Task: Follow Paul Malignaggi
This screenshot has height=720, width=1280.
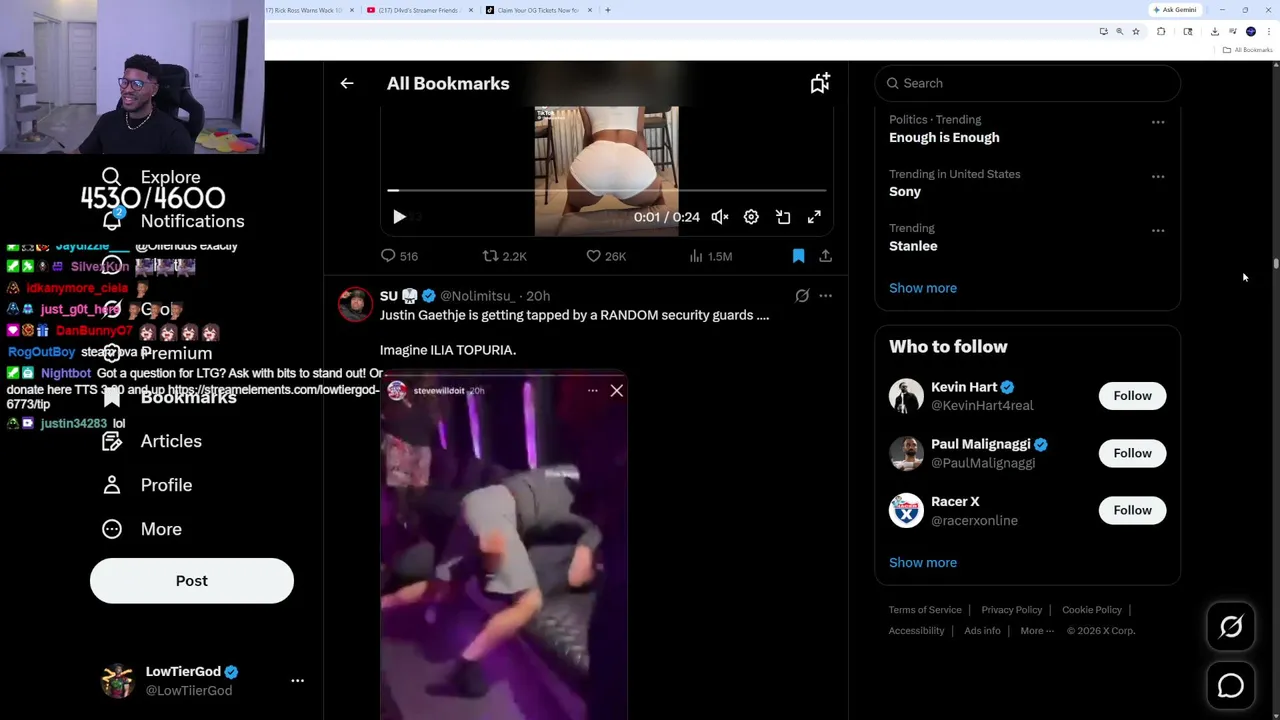Action: pos(1132,453)
